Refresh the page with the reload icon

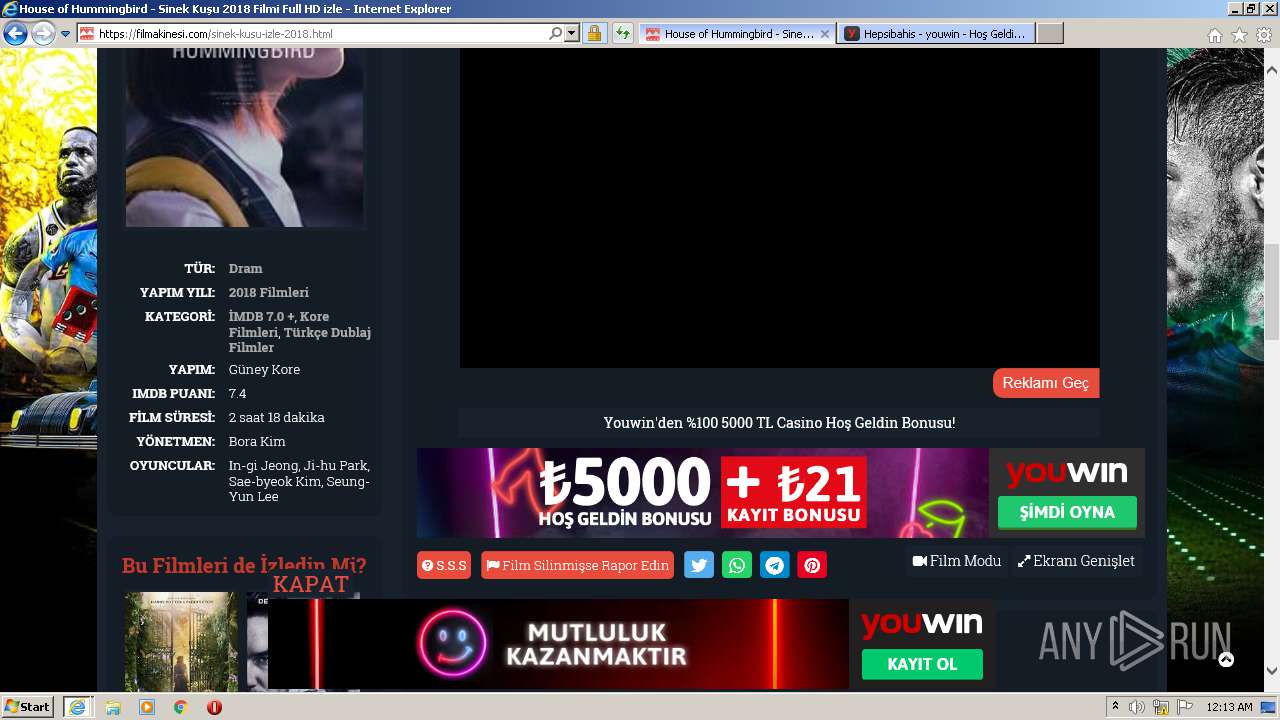tap(623, 34)
